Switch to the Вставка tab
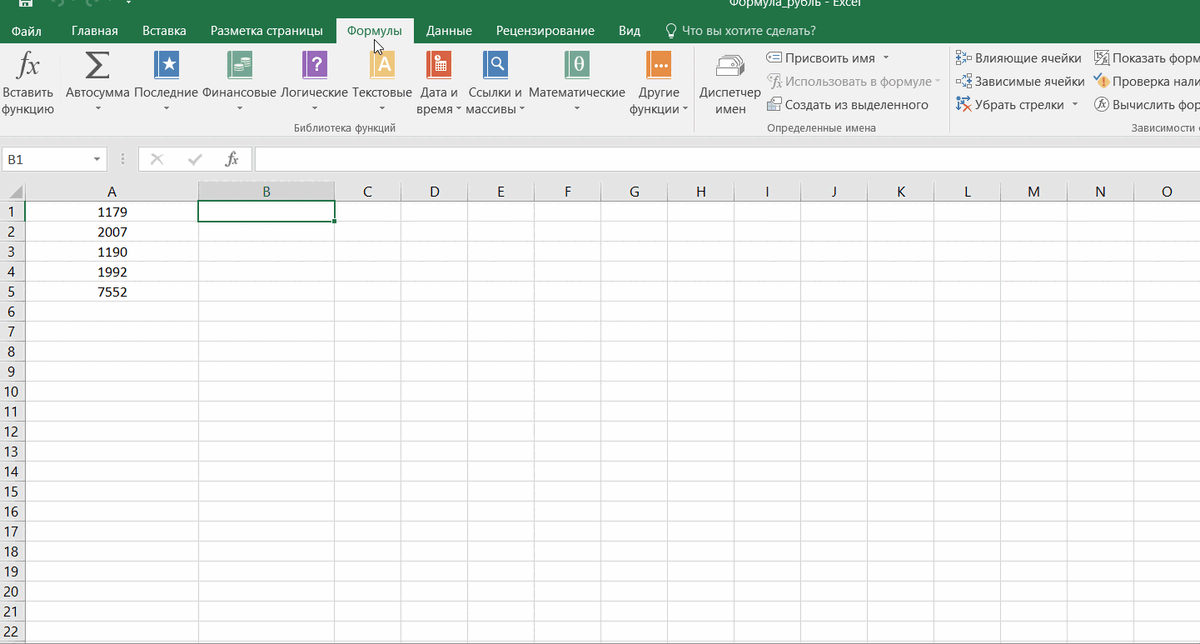Image resolution: width=1200 pixels, height=644 pixels. (x=164, y=31)
